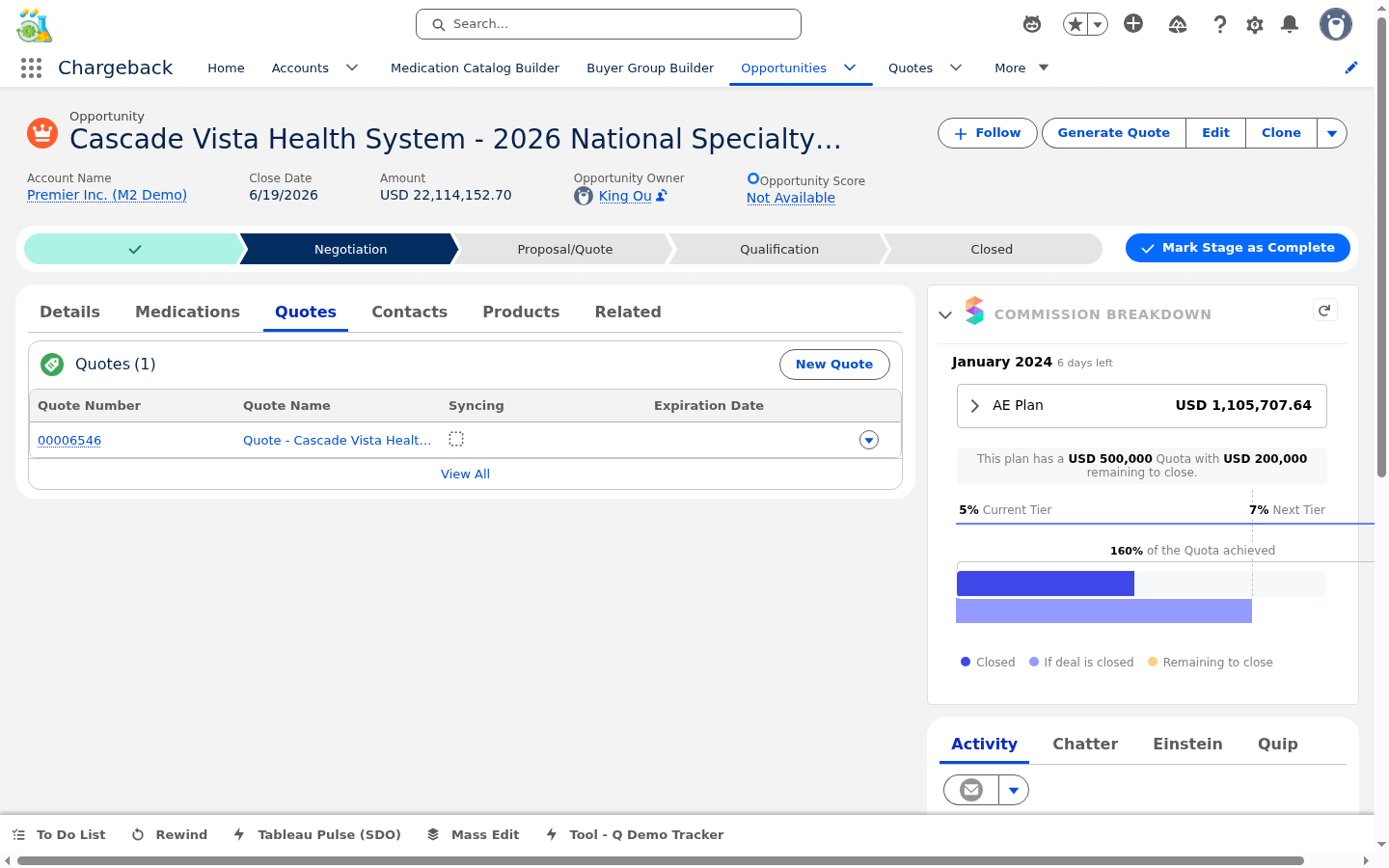1389x868 pixels.
Task: Switch to the Details tab
Action: (69, 312)
